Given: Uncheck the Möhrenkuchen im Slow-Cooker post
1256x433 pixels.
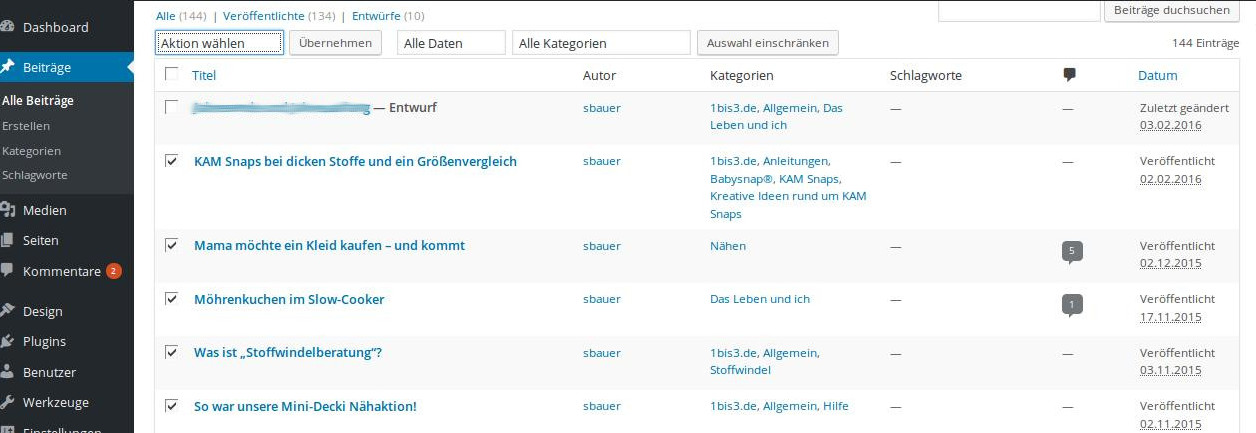Looking at the screenshot, I should point(172,299).
